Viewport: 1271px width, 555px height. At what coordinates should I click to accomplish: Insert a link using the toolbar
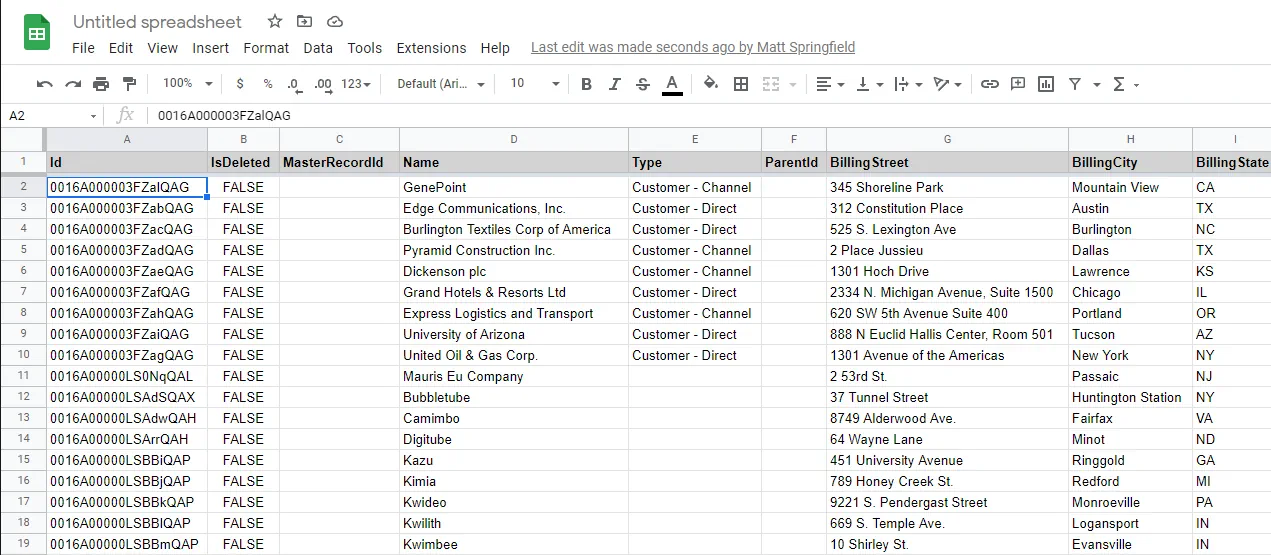[989, 84]
